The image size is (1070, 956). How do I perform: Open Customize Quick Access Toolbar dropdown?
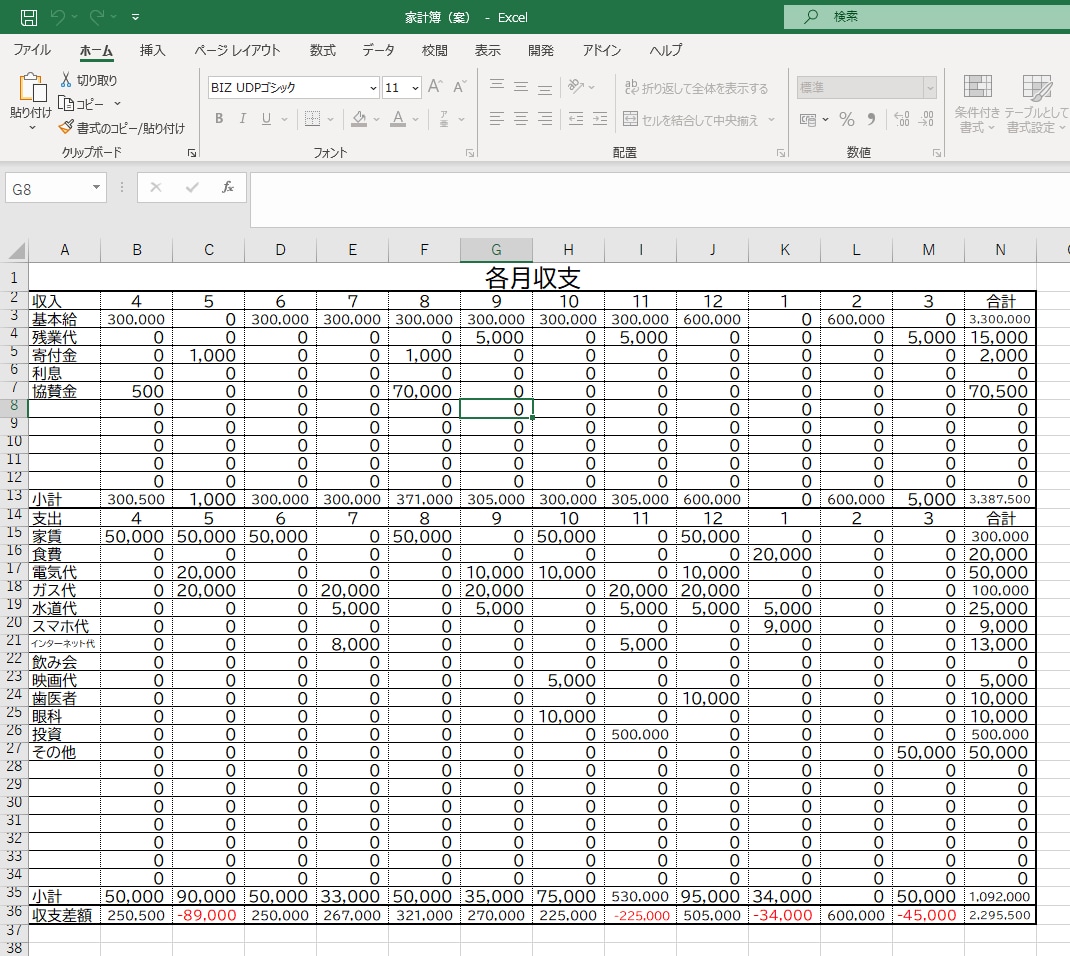tap(135, 17)
